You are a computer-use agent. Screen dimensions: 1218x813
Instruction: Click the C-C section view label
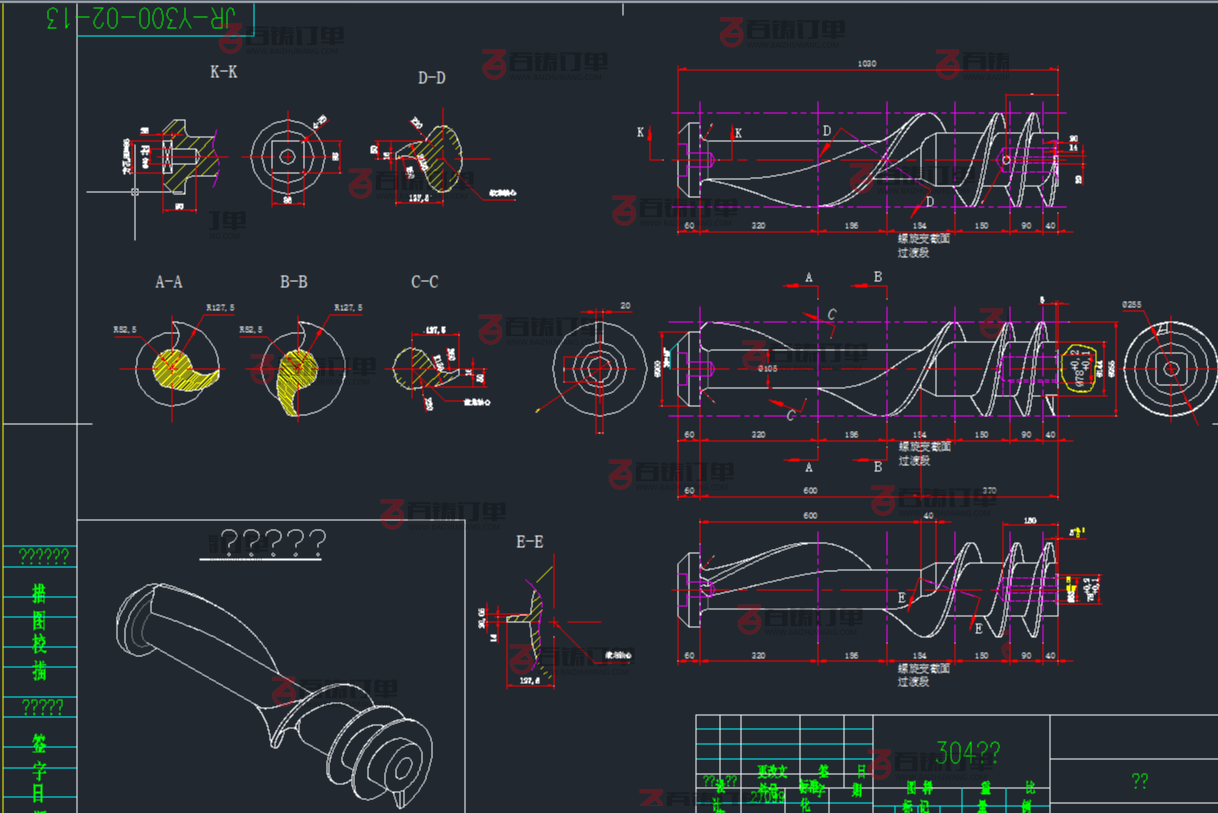point(424,282)
